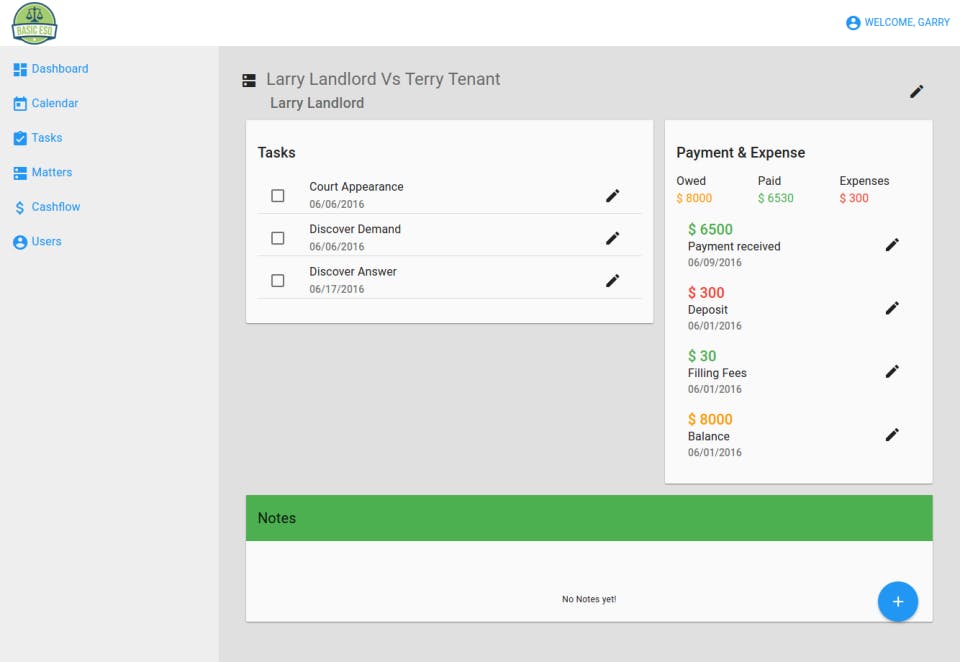Edit the $8000 Balance entry

pos(892,435)
